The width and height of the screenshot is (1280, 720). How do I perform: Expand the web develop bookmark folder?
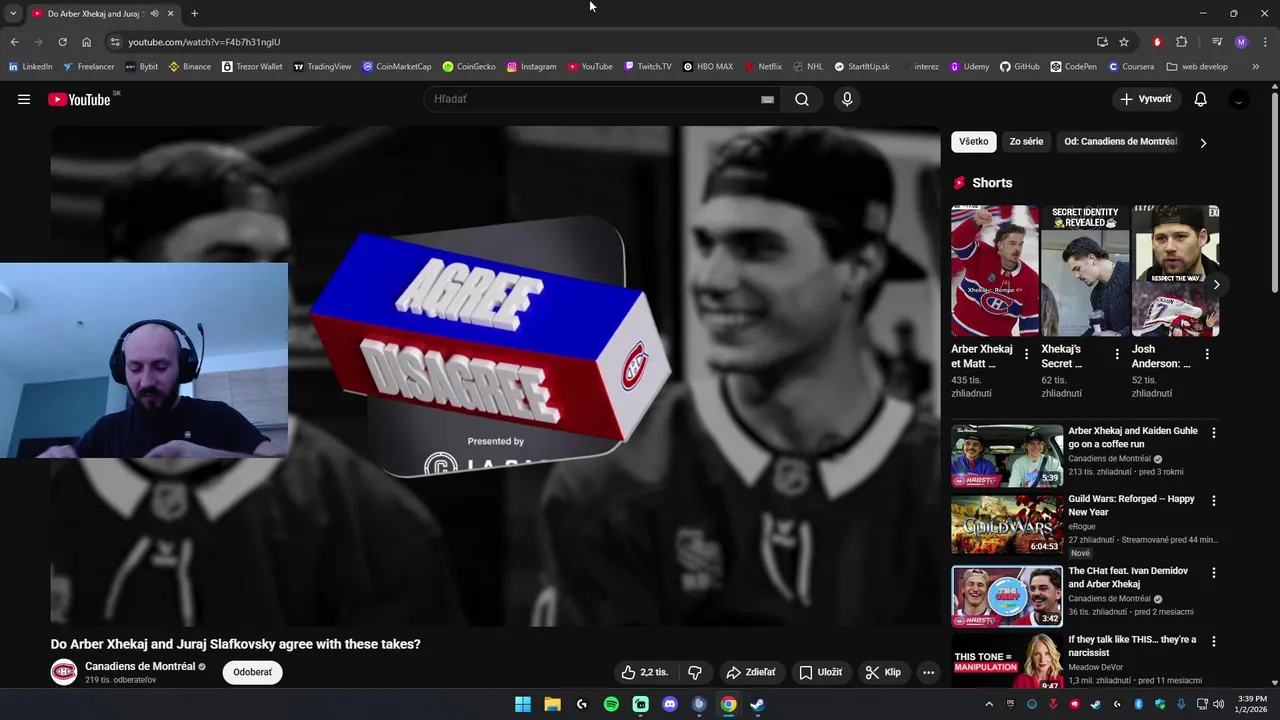click(x=1197, y=67)
